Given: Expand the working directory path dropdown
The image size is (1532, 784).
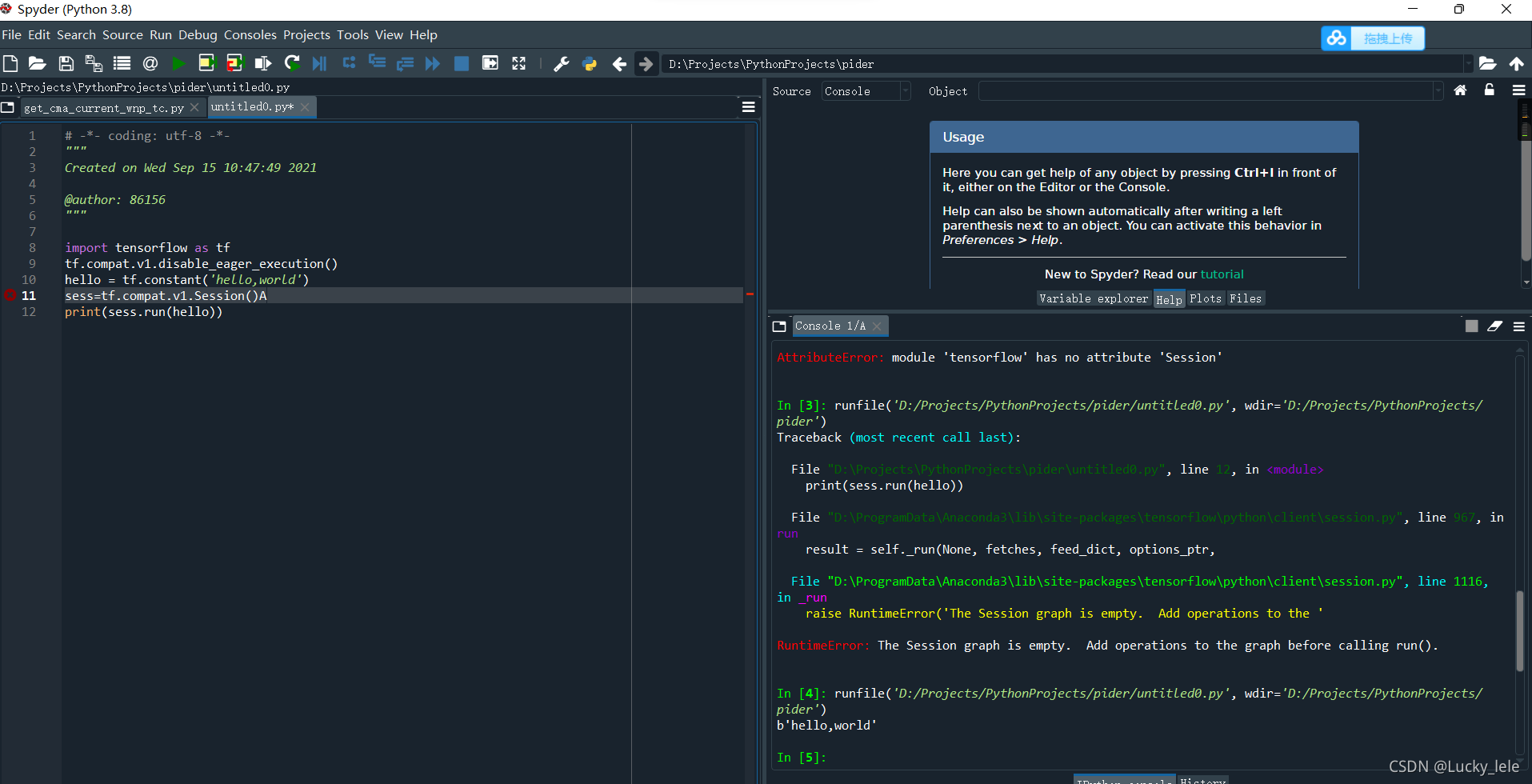Looking at the screenshot, I should click(1468, 63).
